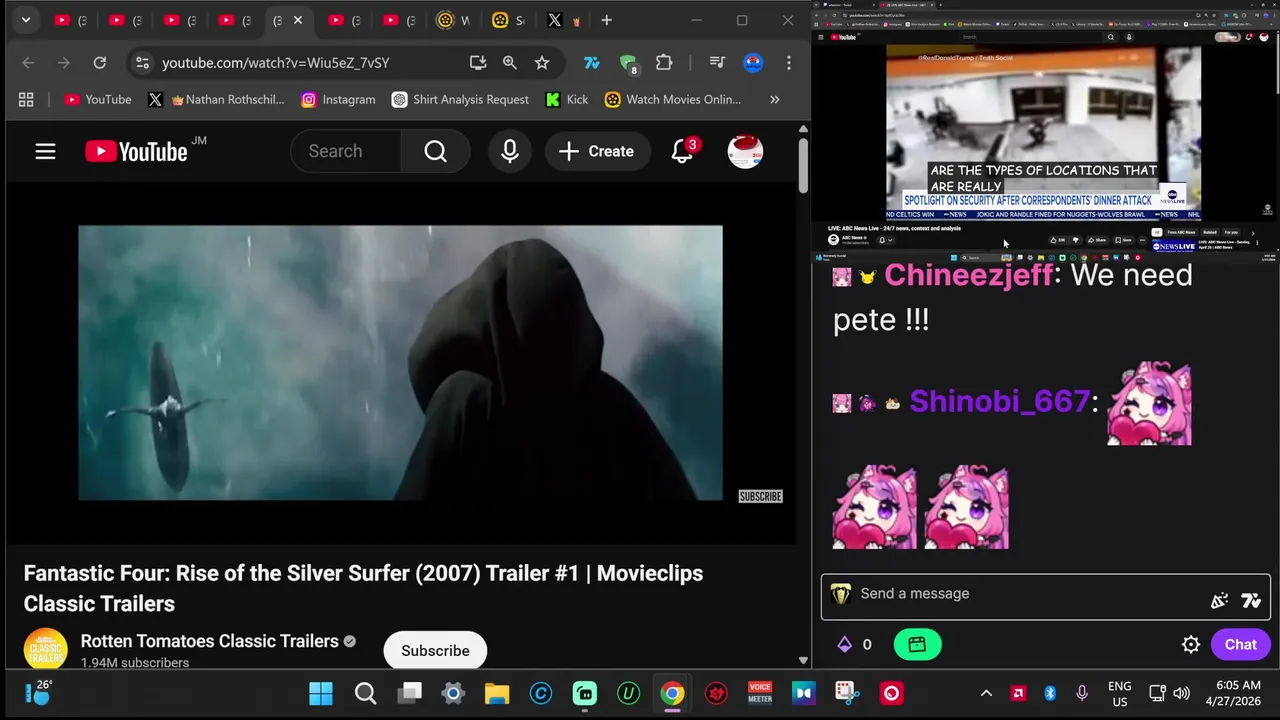Click the gold tuxedo badge in the chat input

(x=841, y=594)
